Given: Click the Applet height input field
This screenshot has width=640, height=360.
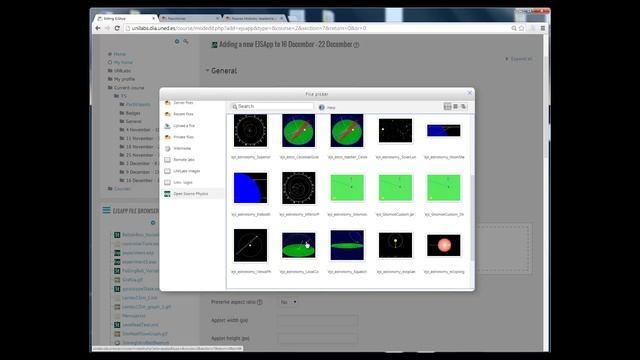Looking at the screenshot, I should 318,338.
